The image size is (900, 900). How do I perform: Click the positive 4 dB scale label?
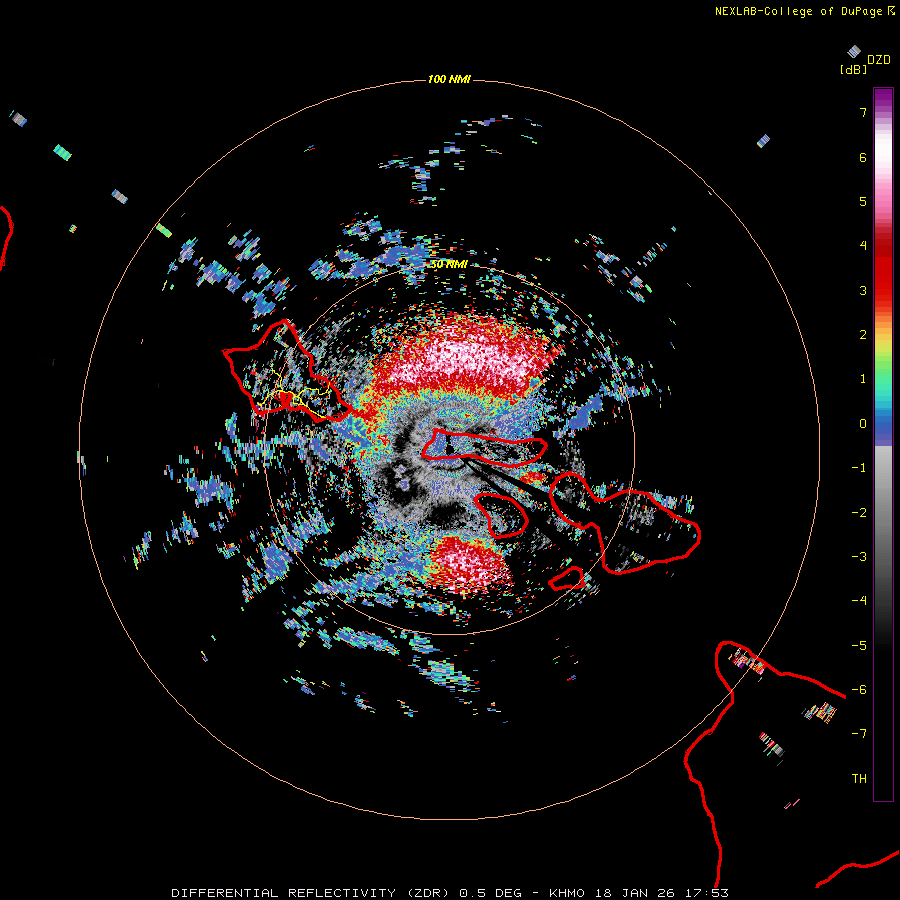pos(863,246)
